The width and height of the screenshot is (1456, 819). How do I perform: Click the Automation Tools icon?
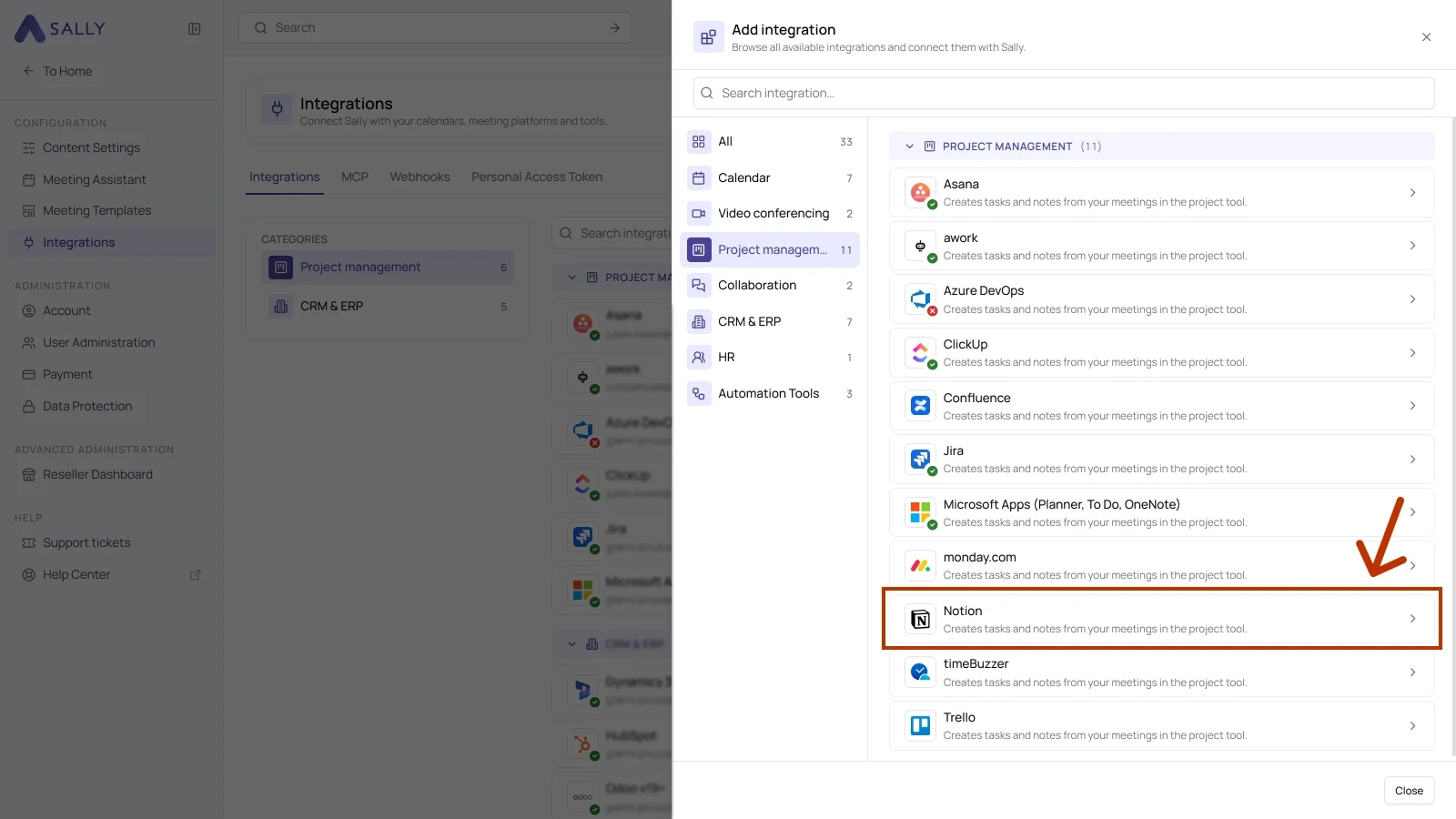[x=699, y=394]
